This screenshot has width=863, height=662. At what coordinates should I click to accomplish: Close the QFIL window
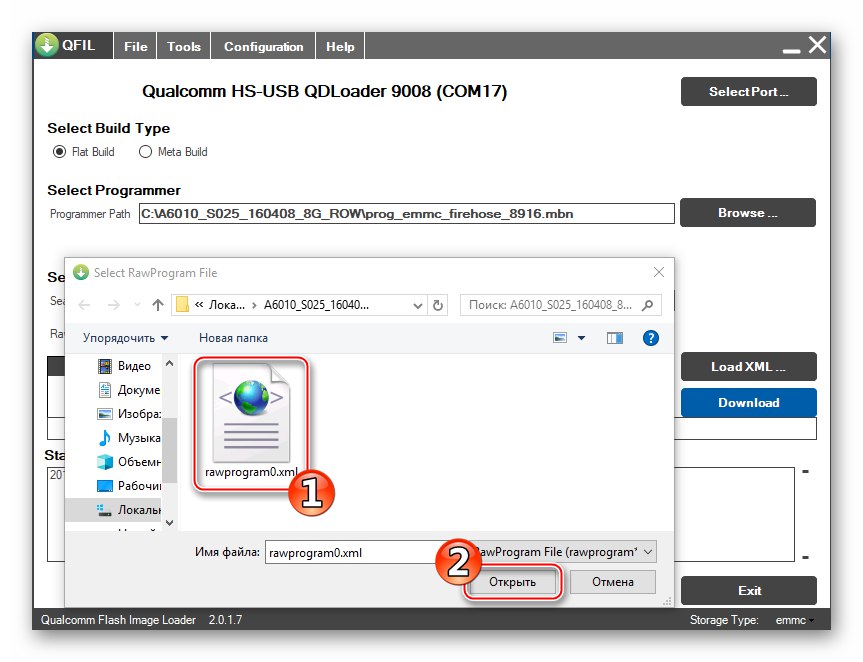pos(817,45)
